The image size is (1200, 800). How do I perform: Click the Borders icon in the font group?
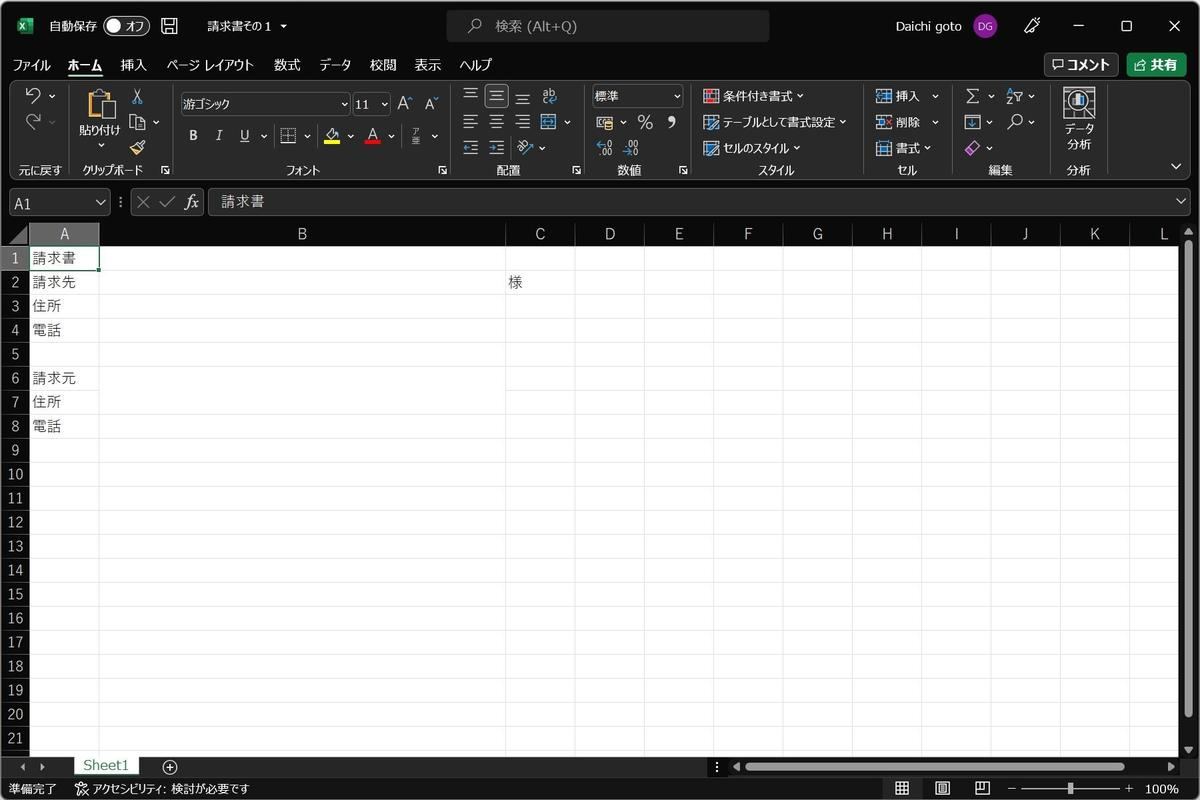tap(288, 136)
